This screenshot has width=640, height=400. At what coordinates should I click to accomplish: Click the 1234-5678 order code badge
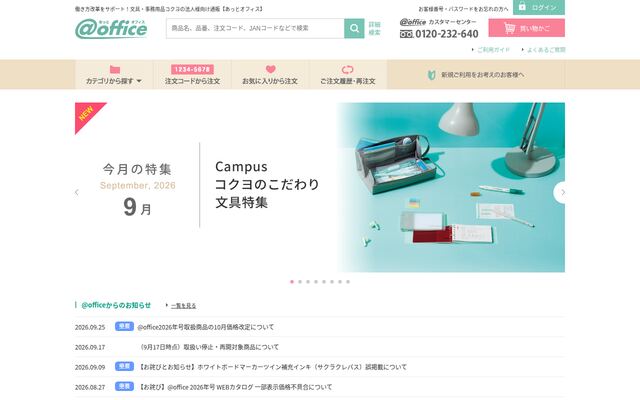[x=192, y=69]
